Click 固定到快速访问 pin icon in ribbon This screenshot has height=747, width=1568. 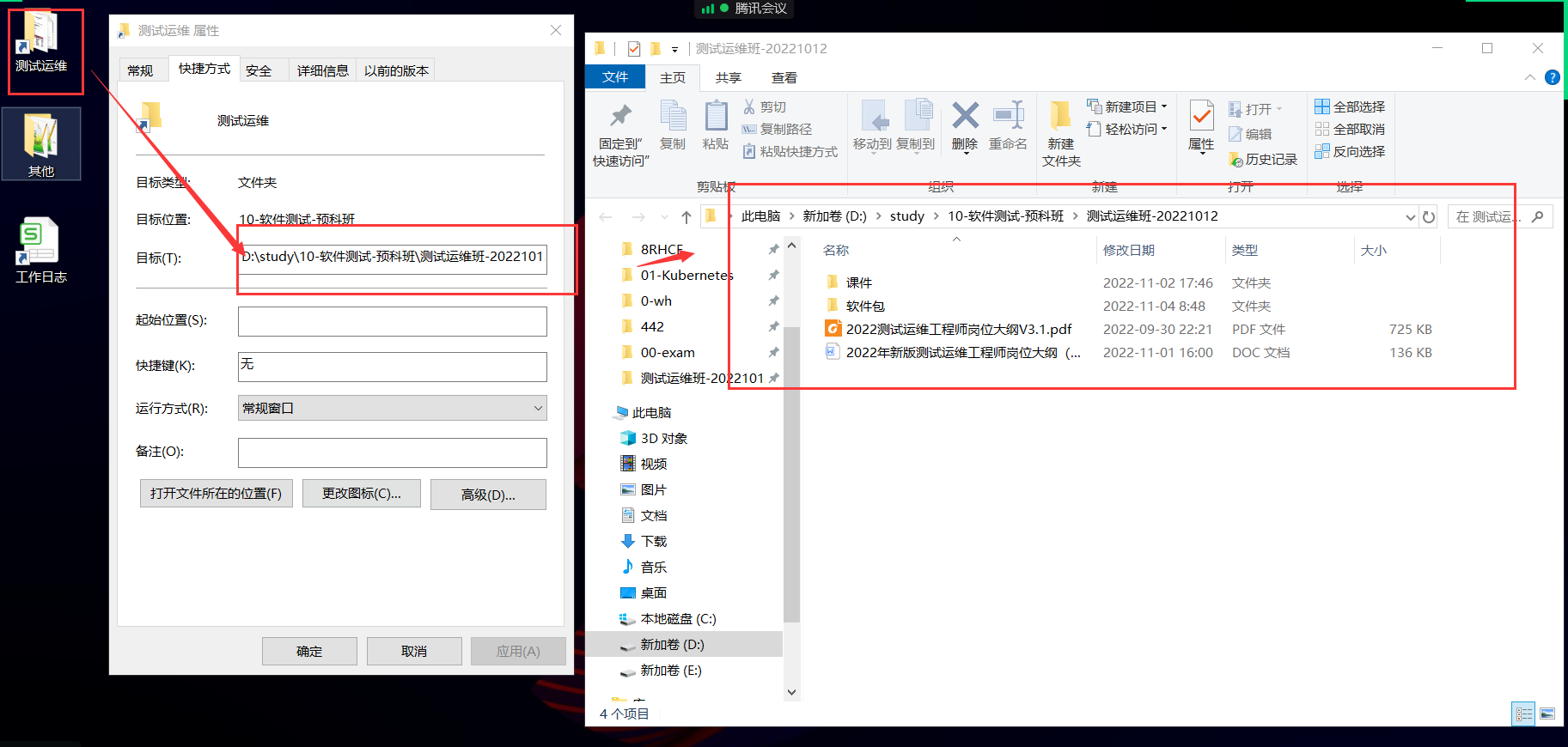coord(621,117)
